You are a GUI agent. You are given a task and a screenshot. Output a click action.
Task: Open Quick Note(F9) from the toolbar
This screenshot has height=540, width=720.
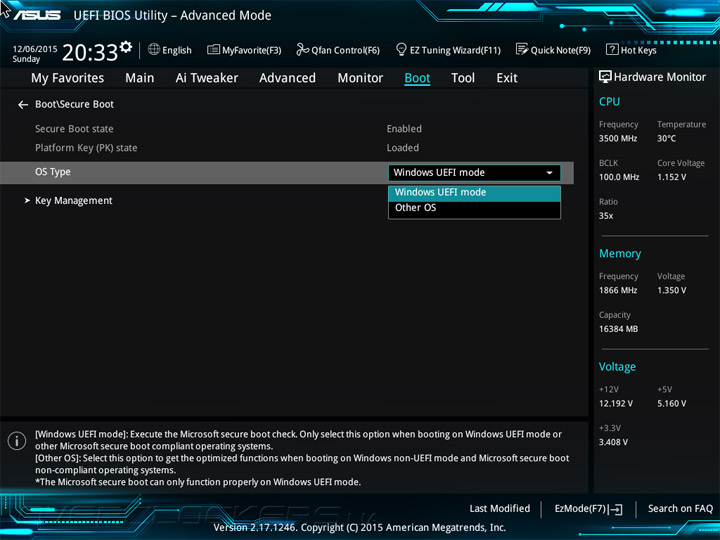[521, 50]
